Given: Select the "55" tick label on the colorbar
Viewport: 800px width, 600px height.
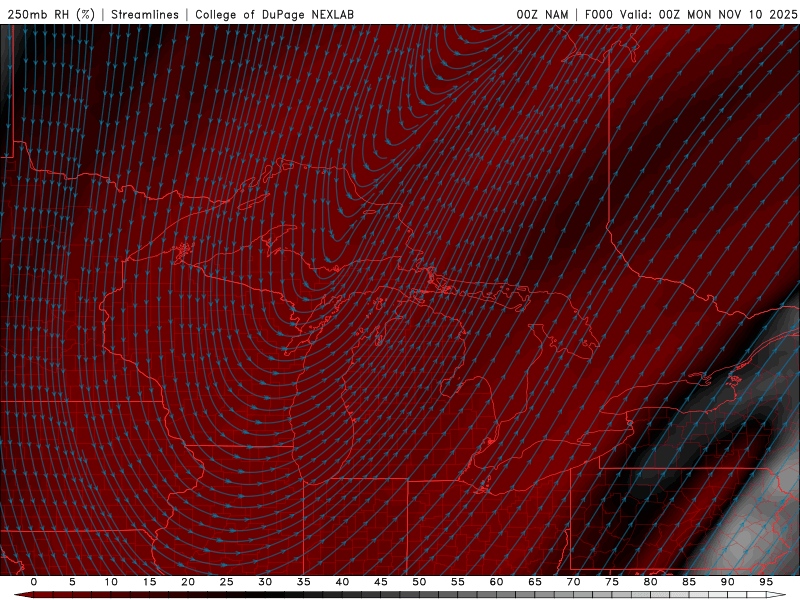Looking at the screenshot, I should 458,582.
